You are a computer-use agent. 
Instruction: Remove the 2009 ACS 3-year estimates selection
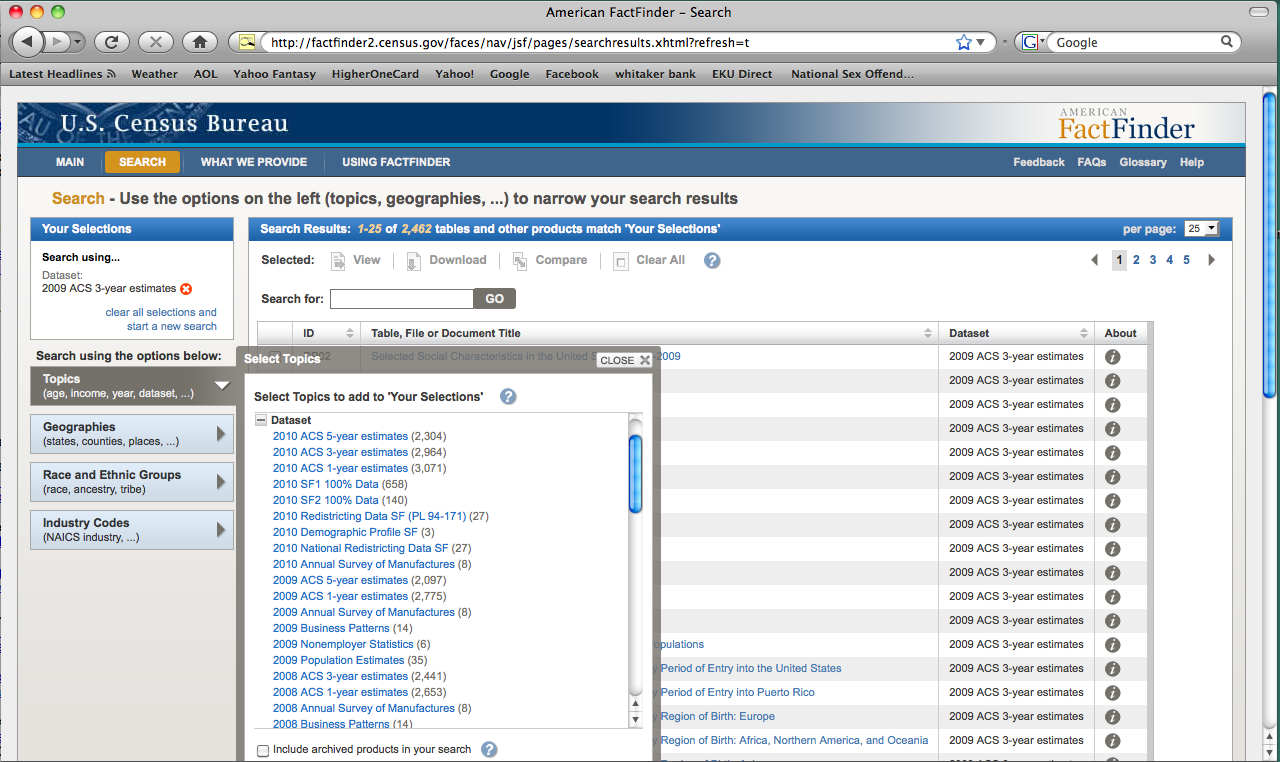click(x=186, y=289)
